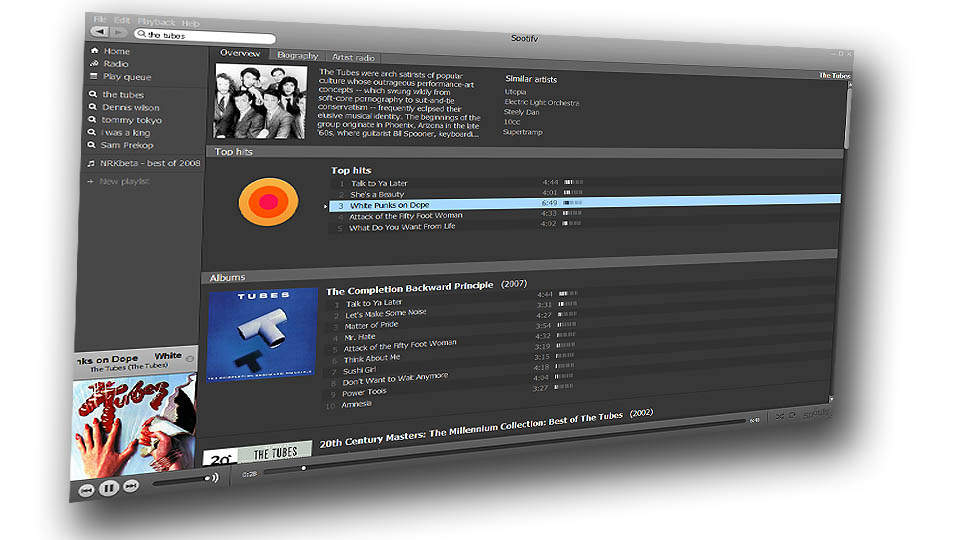Open similar artist 10cc
The image size is (960, 540).
pyautogui.click(x=511, y=122)
